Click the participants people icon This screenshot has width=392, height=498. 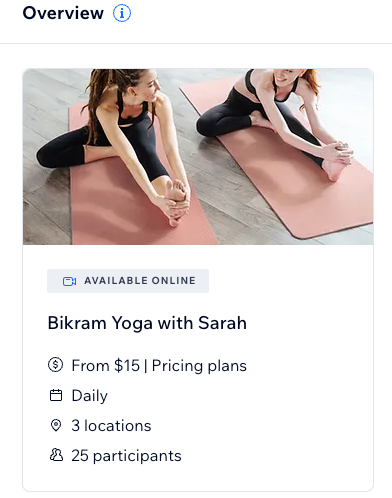pyautogui.click(x=56, y=455)
